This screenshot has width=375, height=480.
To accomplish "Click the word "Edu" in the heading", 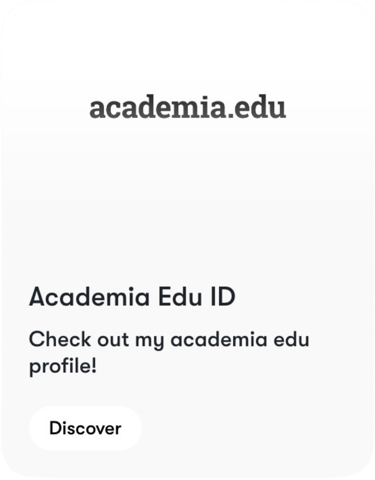I will click(180, 296).
